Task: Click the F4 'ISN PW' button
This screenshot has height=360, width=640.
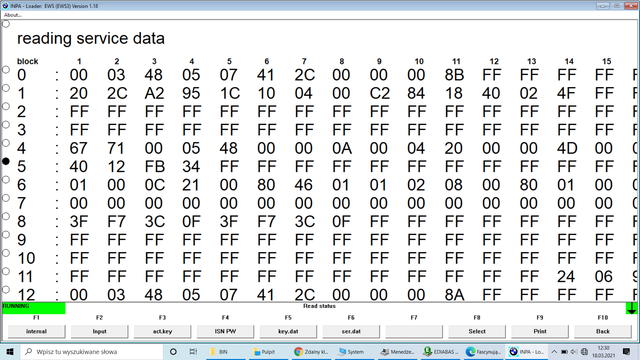Action: (225, 331)
